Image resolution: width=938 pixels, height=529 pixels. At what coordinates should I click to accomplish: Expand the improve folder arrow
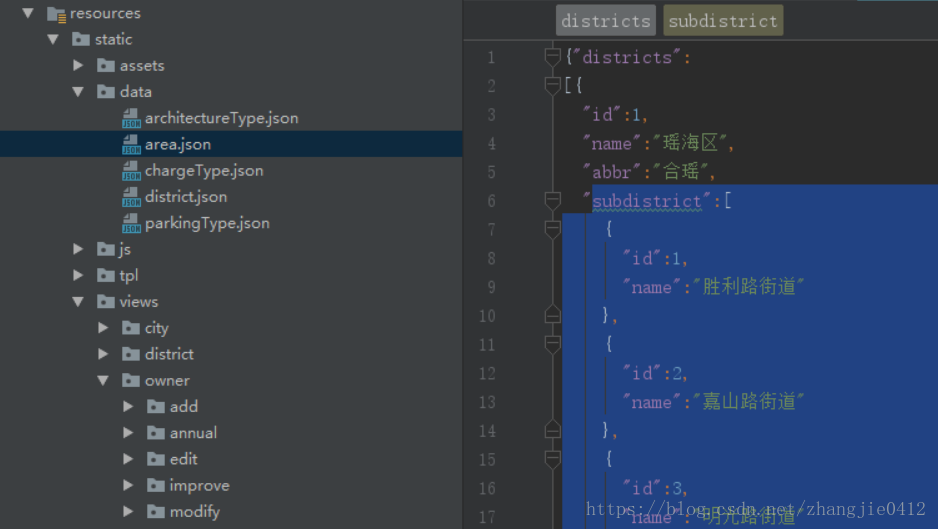coord(128,485)
